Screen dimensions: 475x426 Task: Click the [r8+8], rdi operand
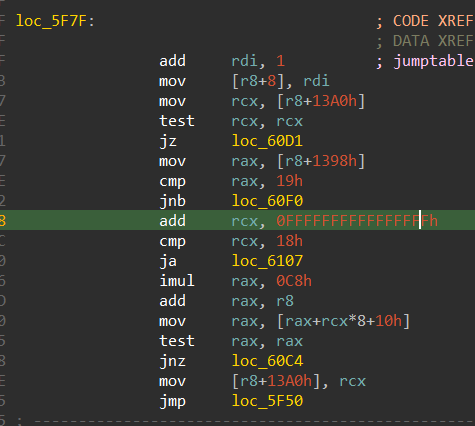coord(281,81)
